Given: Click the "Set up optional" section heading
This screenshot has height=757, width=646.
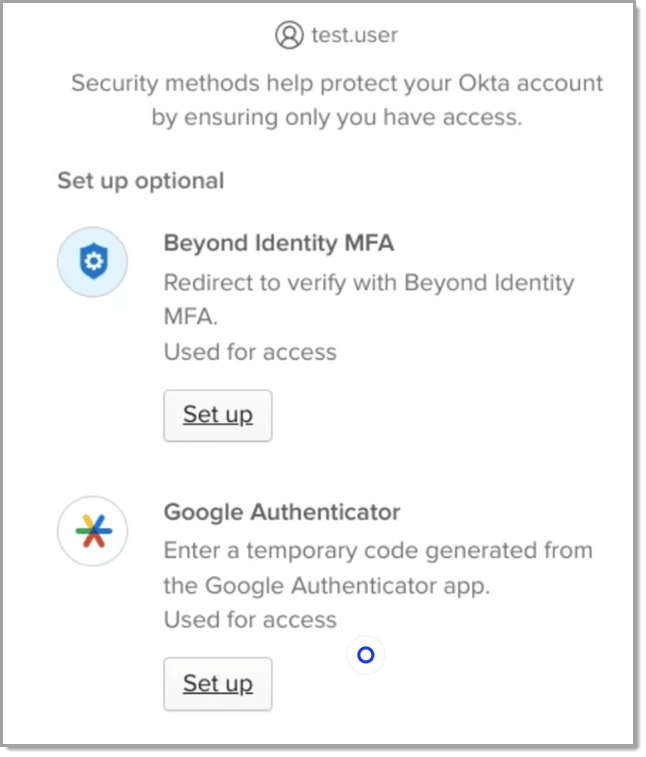Looking at the screenshot, I should [x=140, y=181].
